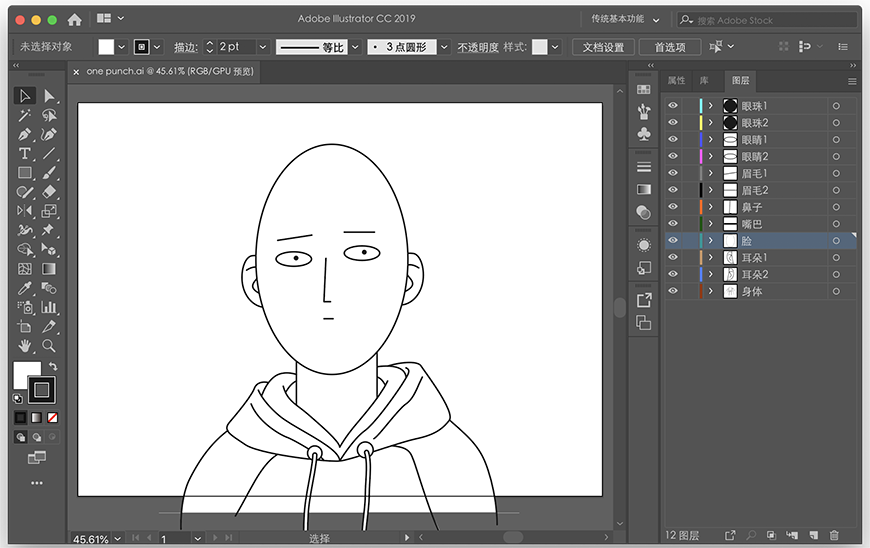Choose the Line Segment tool
This screenshot has height=548, width=870.
click(x=49, y=154)
